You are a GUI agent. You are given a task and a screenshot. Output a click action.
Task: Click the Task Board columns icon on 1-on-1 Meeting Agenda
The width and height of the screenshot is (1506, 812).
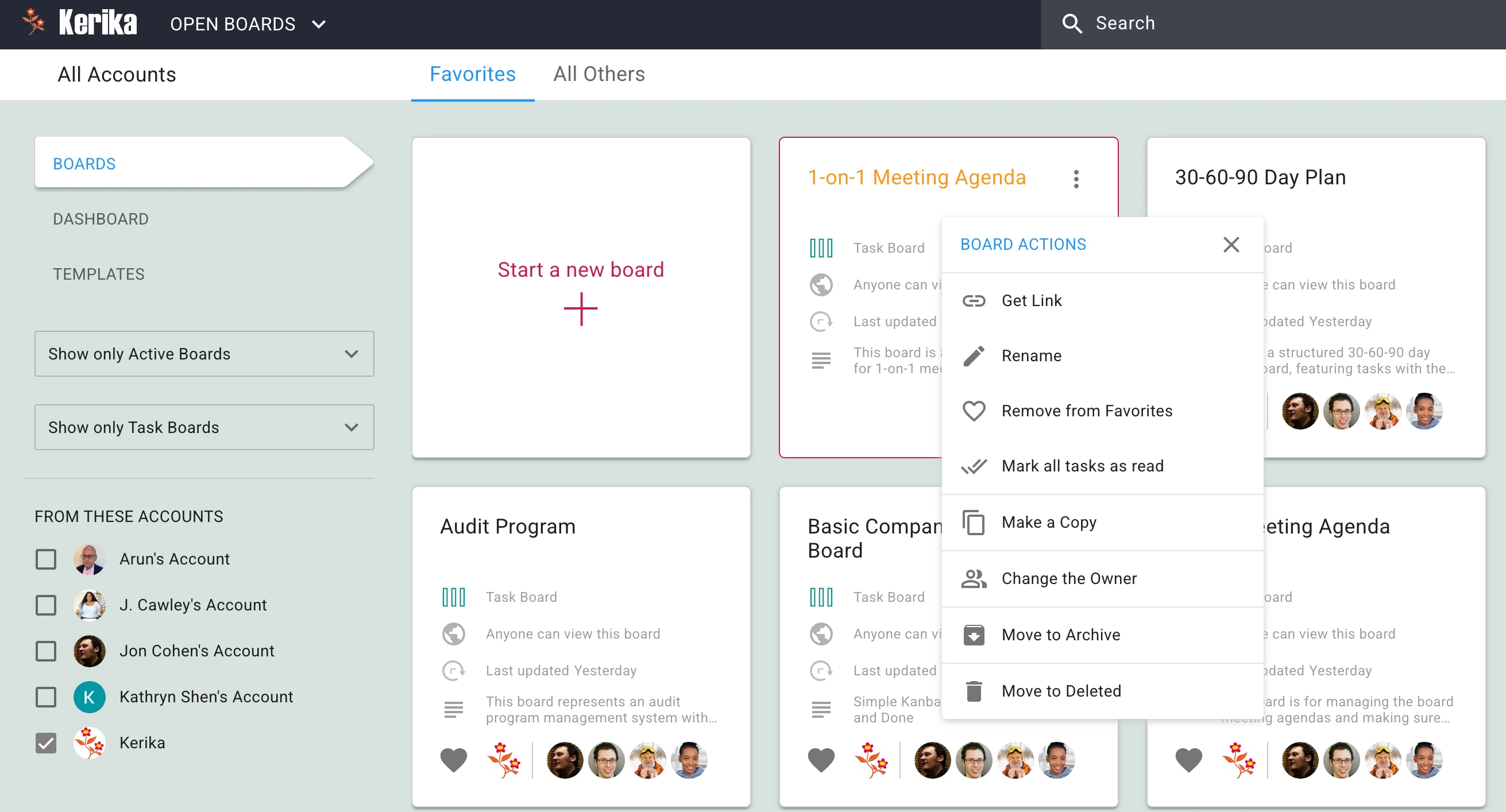click(x=821, y=248)
